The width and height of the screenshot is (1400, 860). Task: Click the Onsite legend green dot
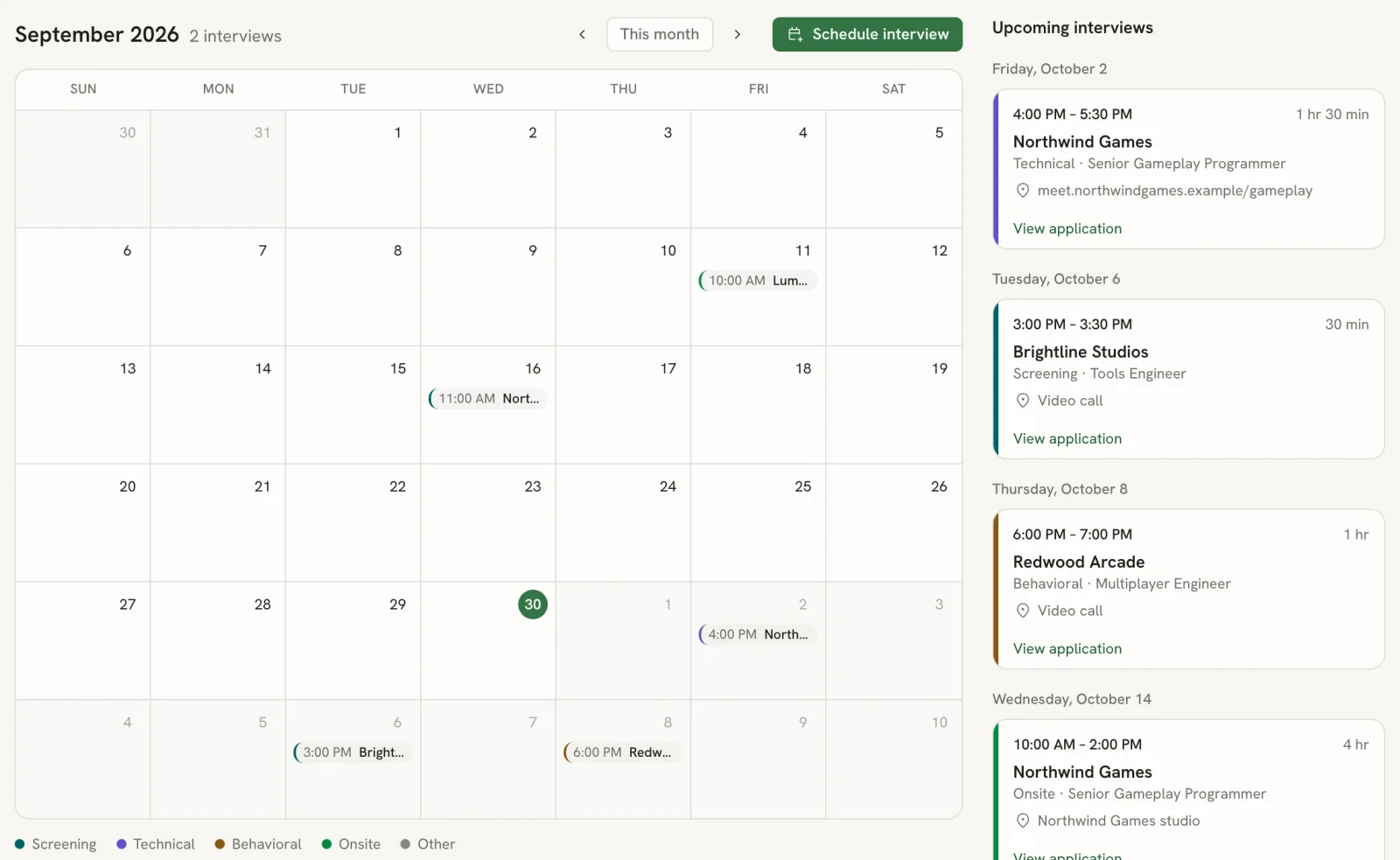(326, 844)
